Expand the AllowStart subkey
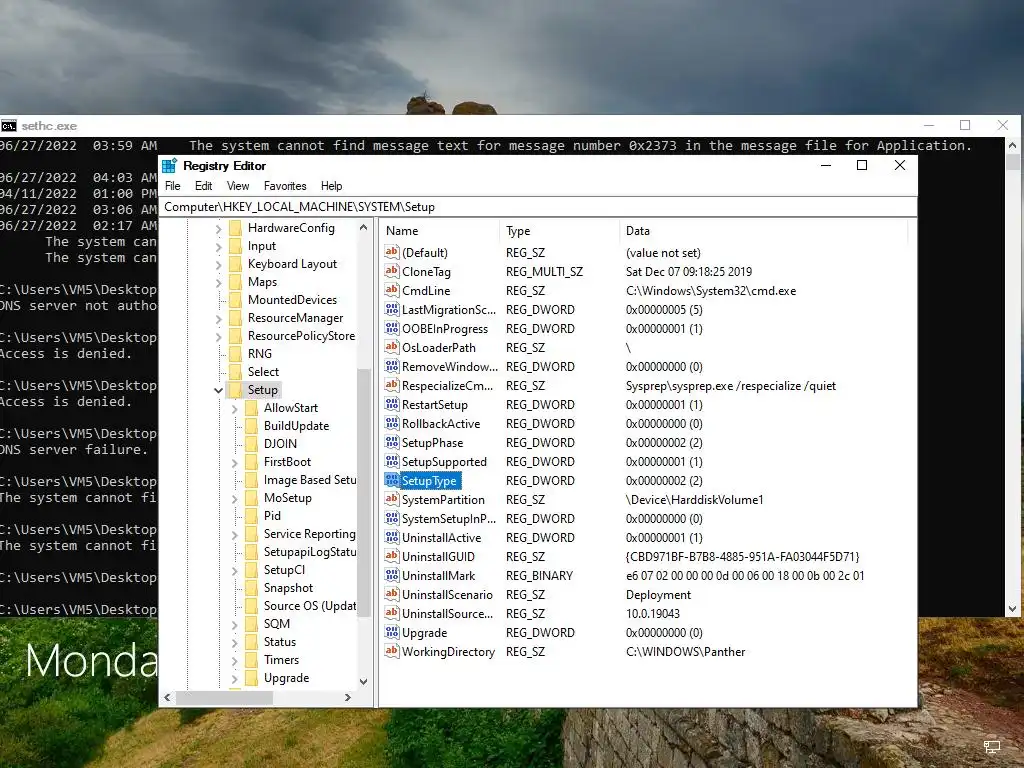This screenshot has height=768, width=1024. (234, 408)
